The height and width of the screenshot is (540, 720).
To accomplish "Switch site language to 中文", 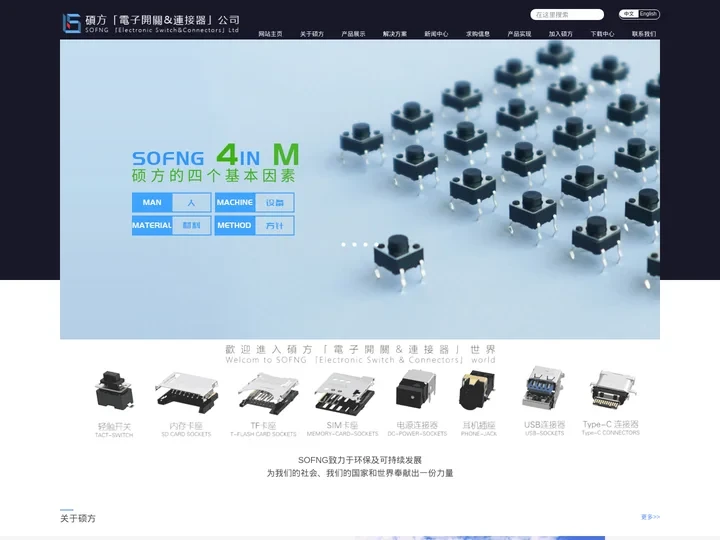I will click(629, 14).
